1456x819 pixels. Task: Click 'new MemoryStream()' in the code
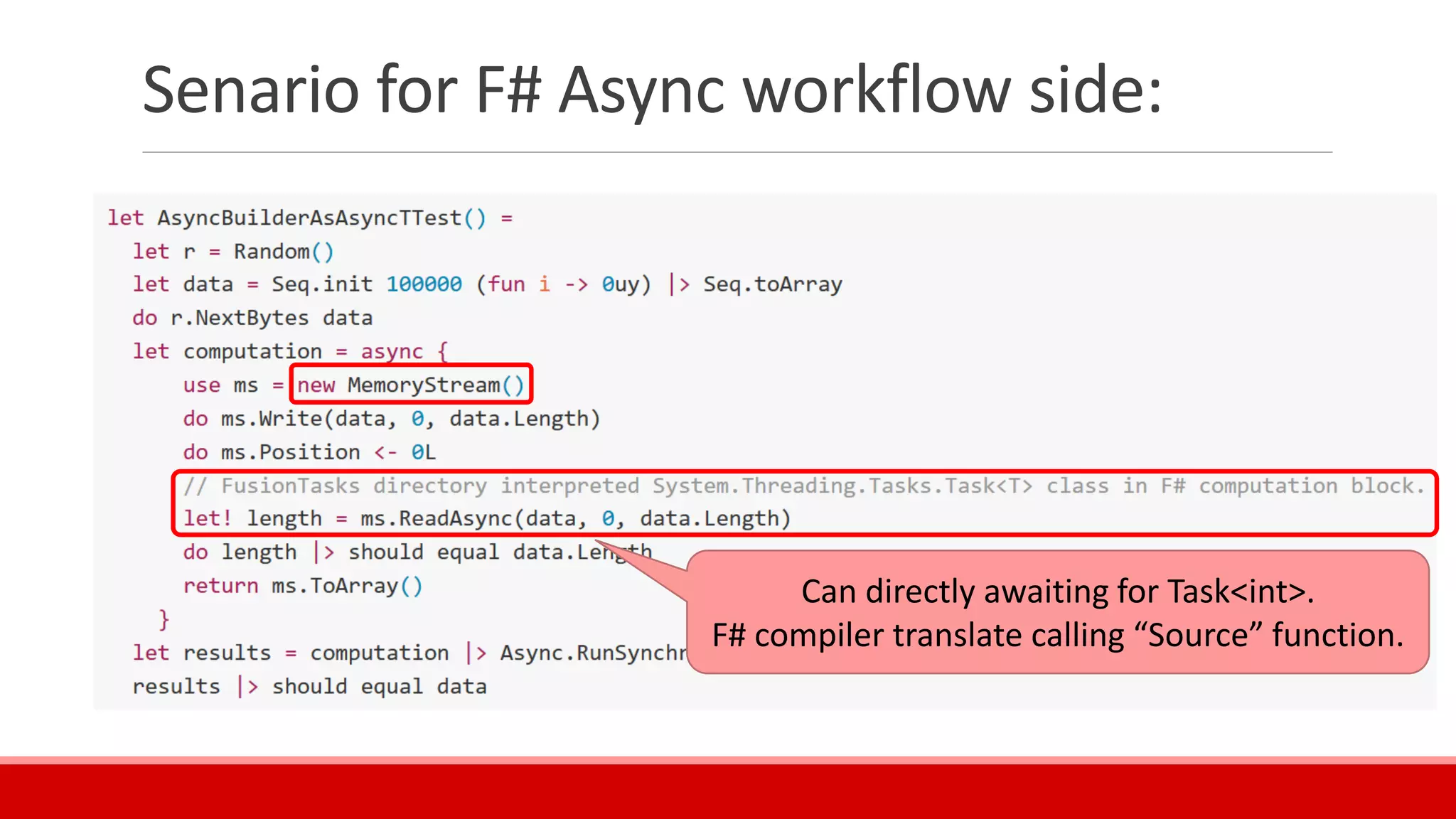(411, 385)
